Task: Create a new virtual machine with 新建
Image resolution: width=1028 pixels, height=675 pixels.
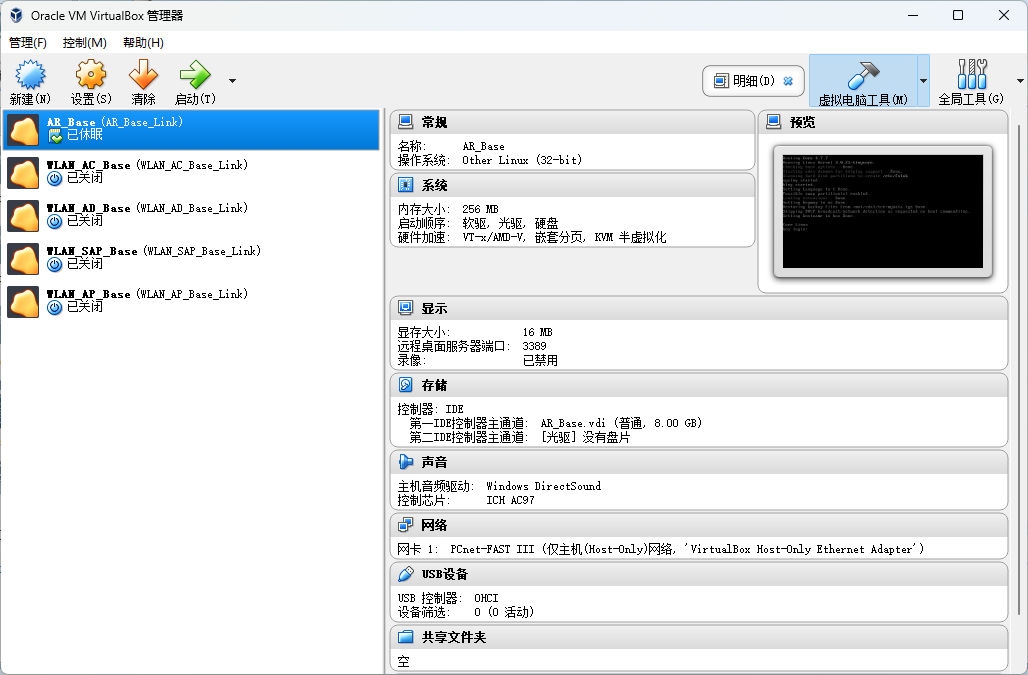Action: pyautogui.click(x=31, y=80)
